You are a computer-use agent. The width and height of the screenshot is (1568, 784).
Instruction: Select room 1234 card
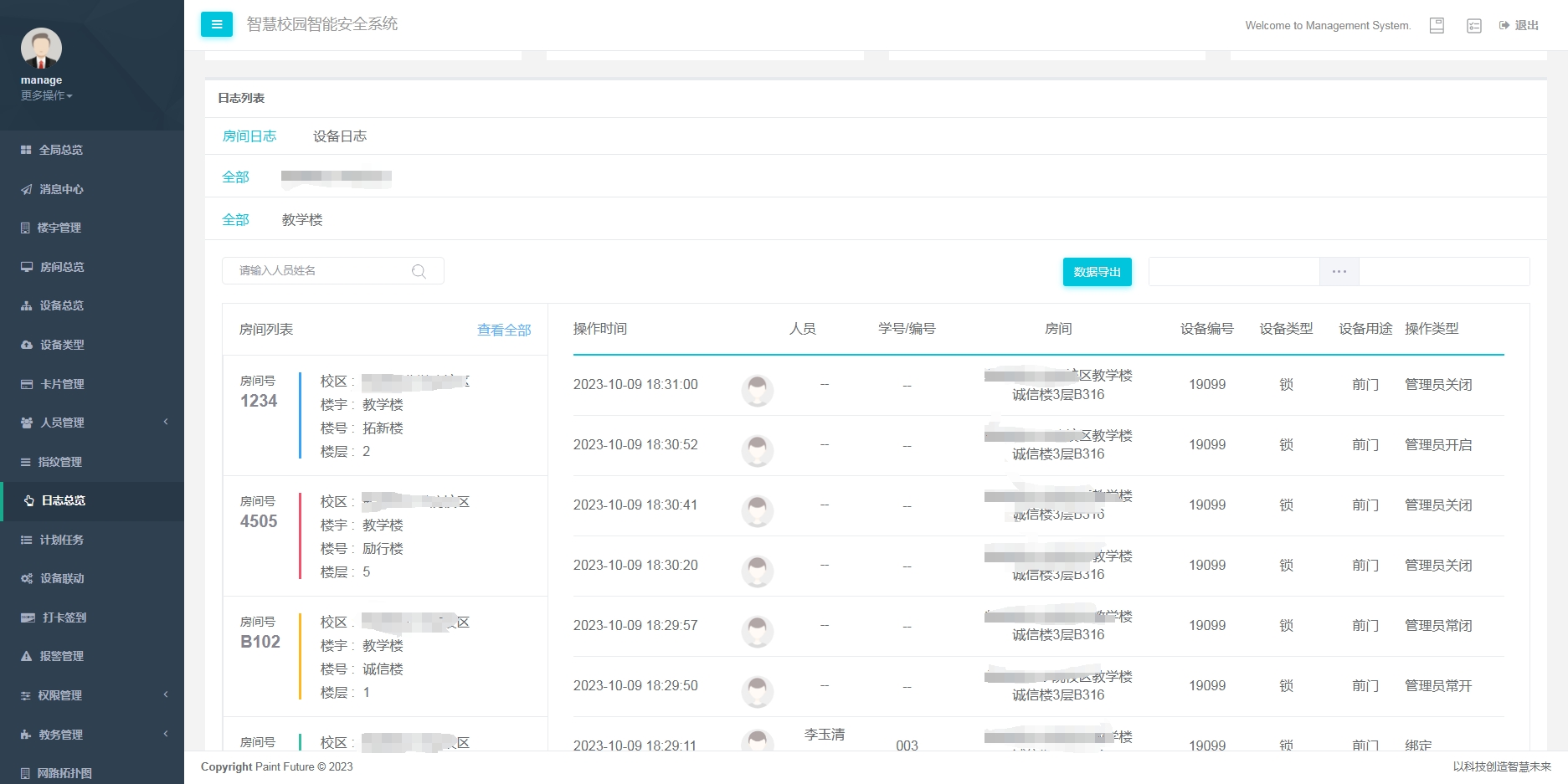point(385,416)
